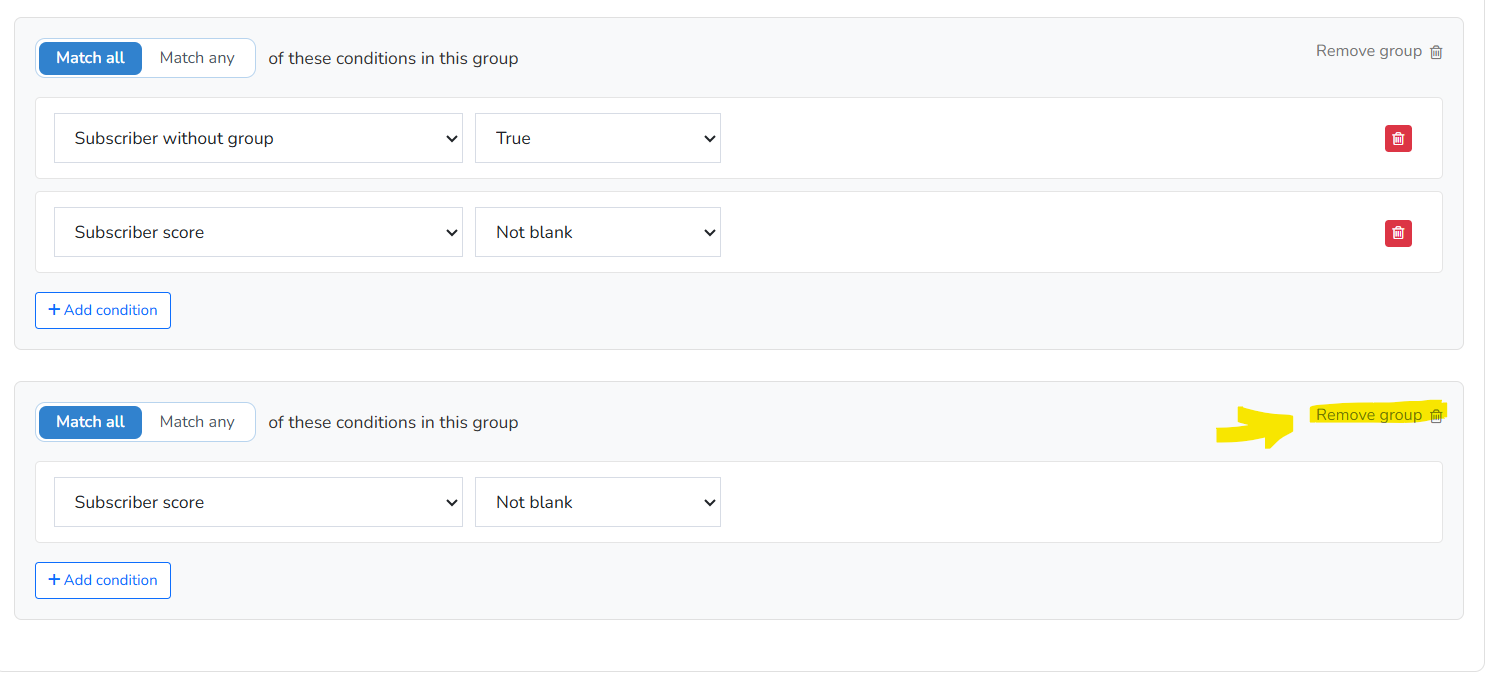Click the unhighlighted Remove group link
1491x683 pixels.
pos(1369,51)
